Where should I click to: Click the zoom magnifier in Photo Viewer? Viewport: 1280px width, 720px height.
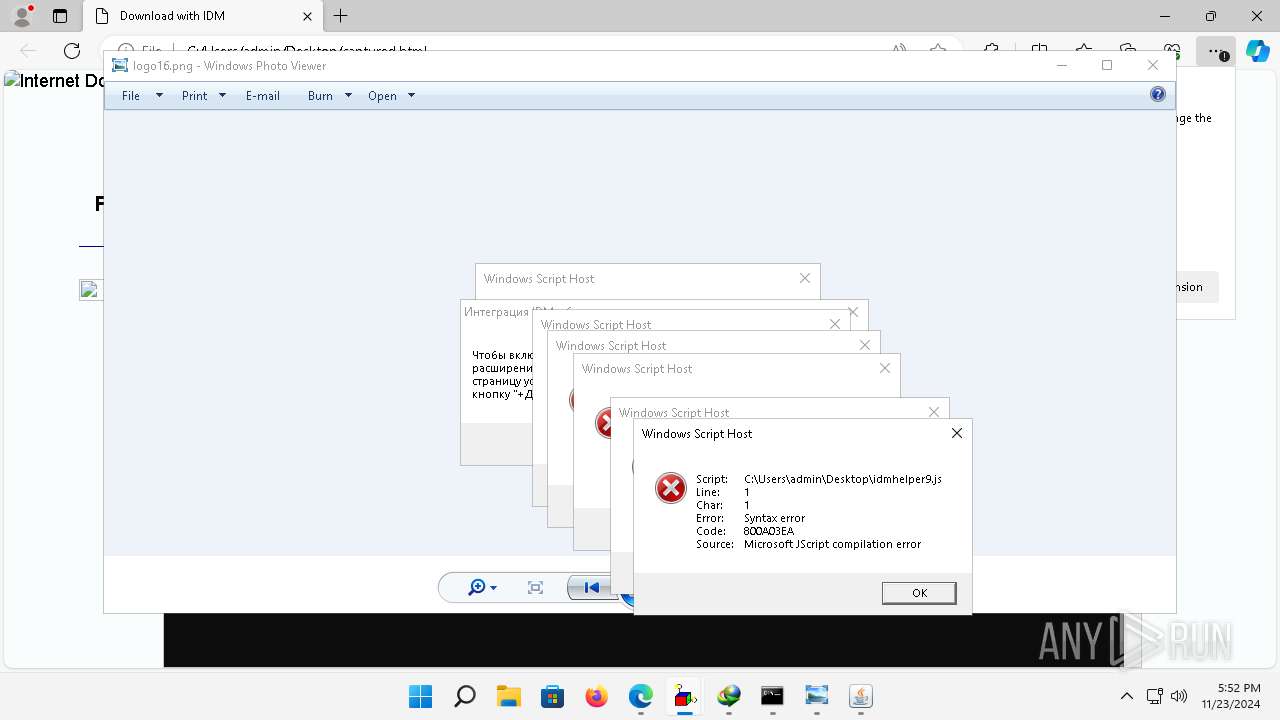[477, 588]
